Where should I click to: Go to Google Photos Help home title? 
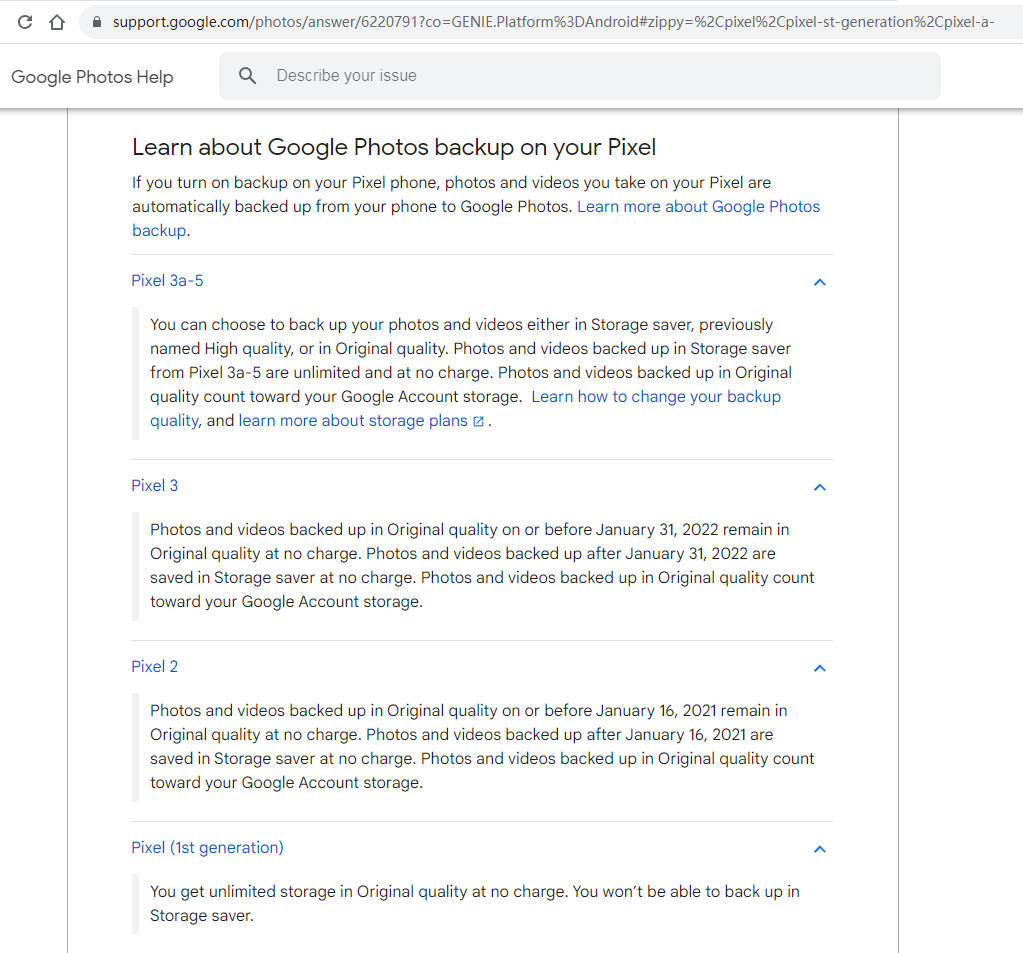pyautogui.click(x=92, y=77)
